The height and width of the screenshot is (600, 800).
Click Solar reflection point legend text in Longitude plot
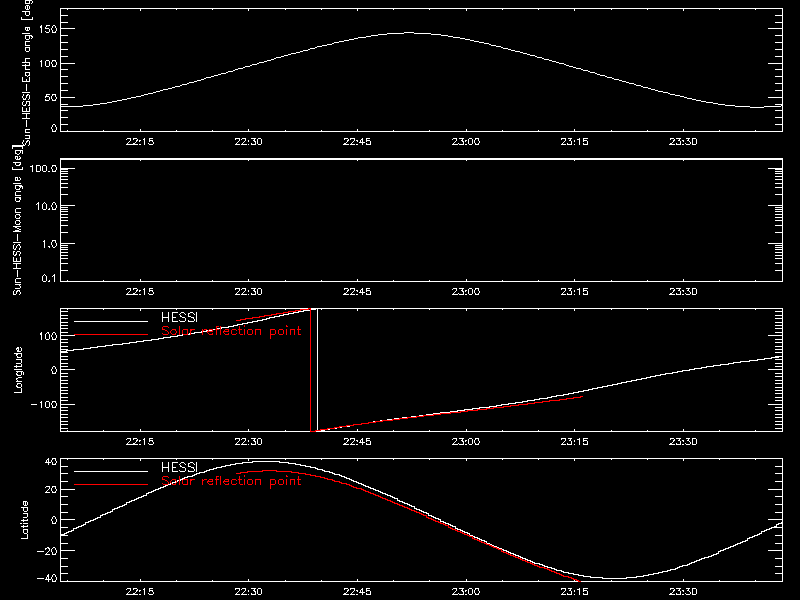pos(231,331)
